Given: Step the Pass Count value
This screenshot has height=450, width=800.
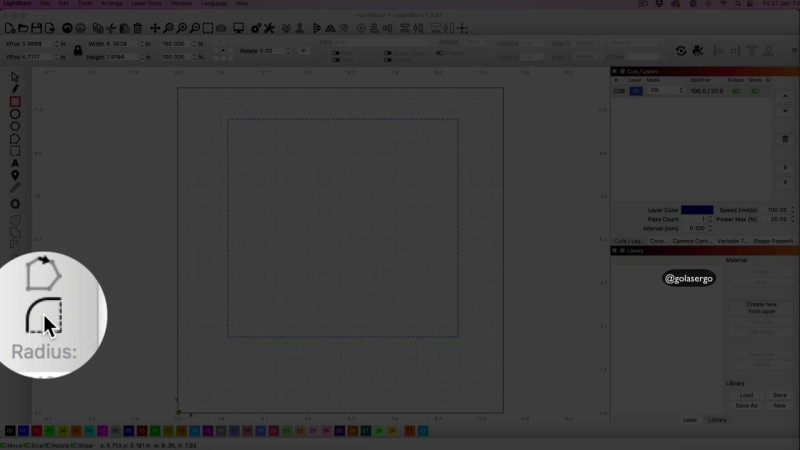Looking at the screenshot, I should coord(709,219).
